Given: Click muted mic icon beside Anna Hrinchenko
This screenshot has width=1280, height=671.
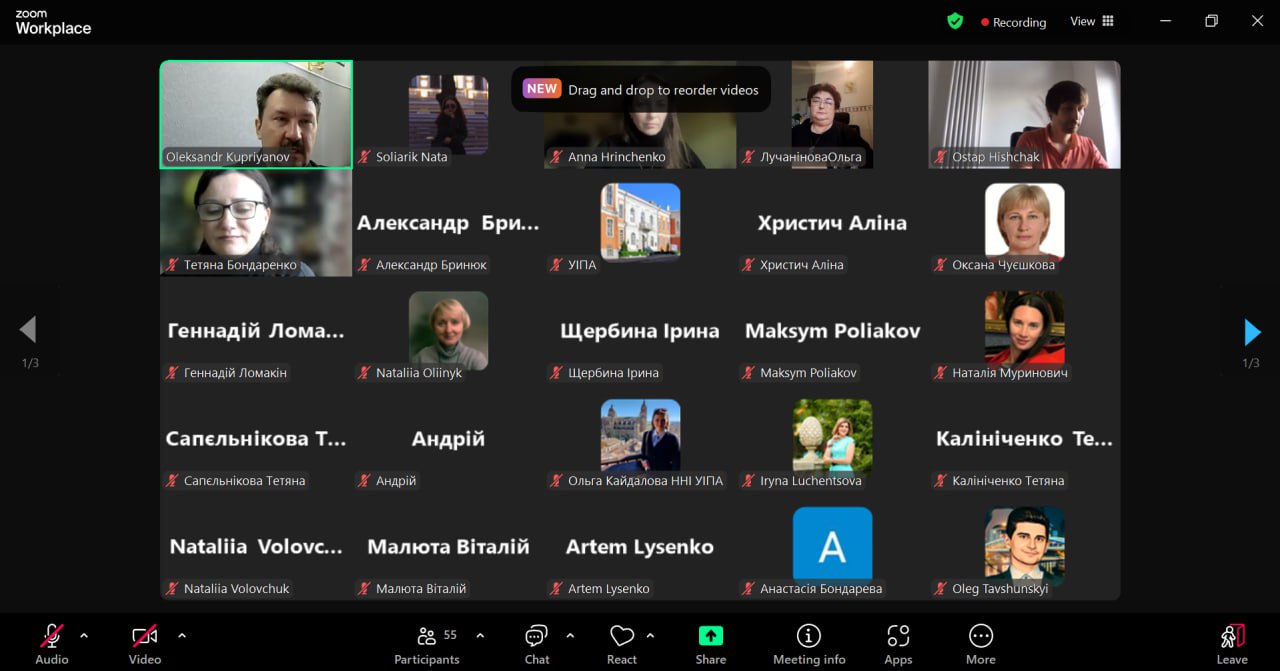Looking at the screenshot, I should pyautogui.click(x=557, y=157).
